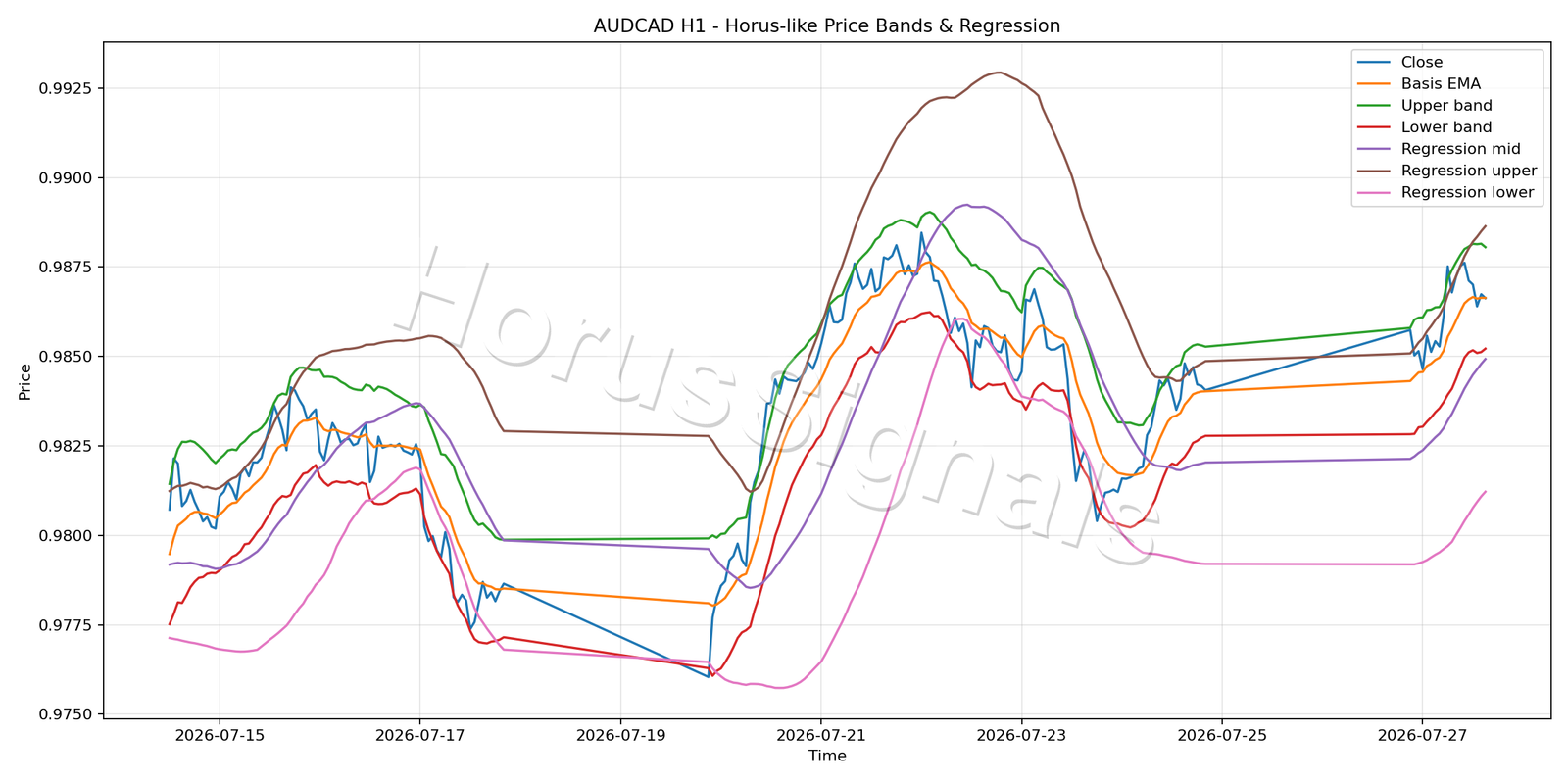Screen dimensions: 1568x784
Task: Click the 2026-07-21 x-axis date label
Action: 821,735
